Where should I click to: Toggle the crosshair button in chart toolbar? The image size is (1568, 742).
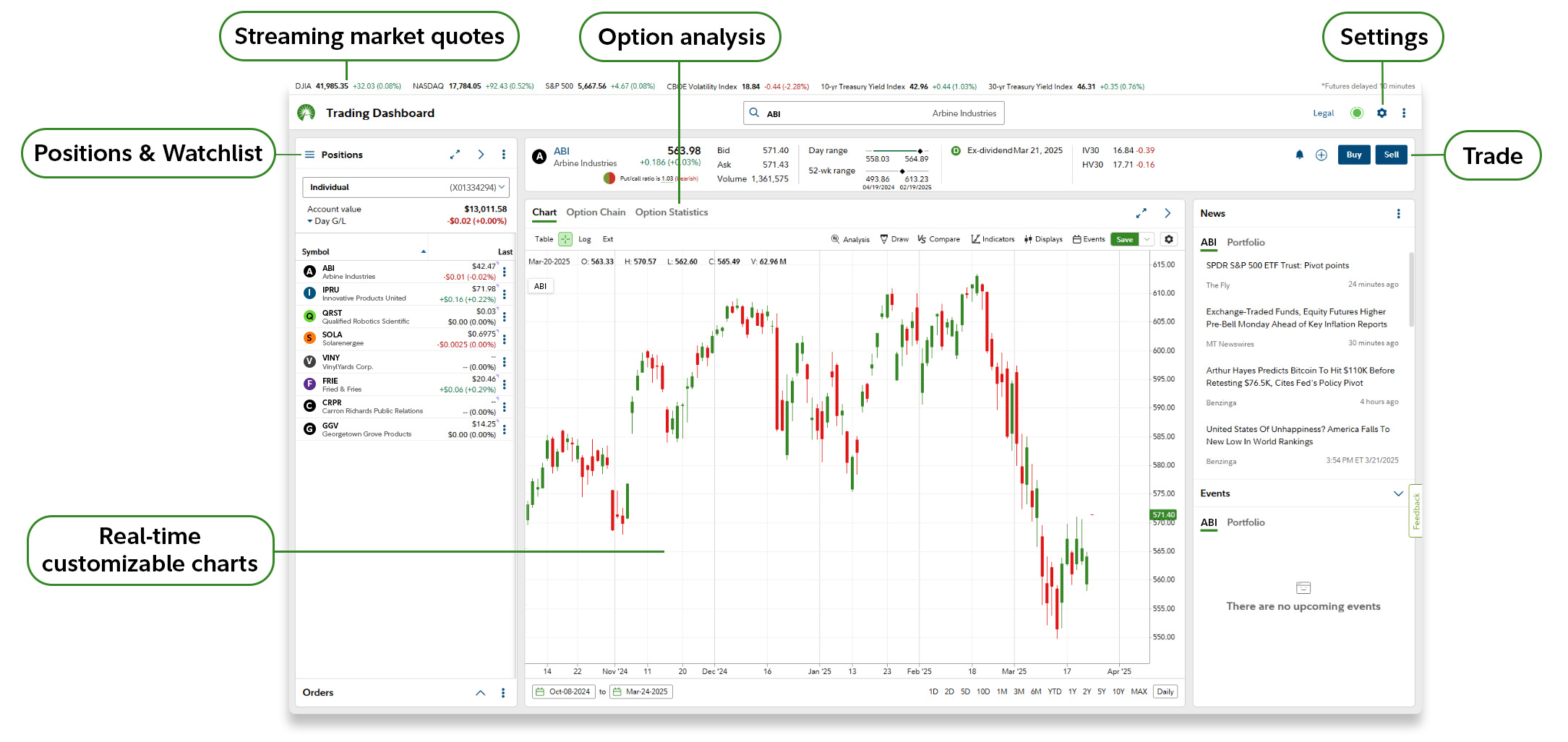(565, 239)
